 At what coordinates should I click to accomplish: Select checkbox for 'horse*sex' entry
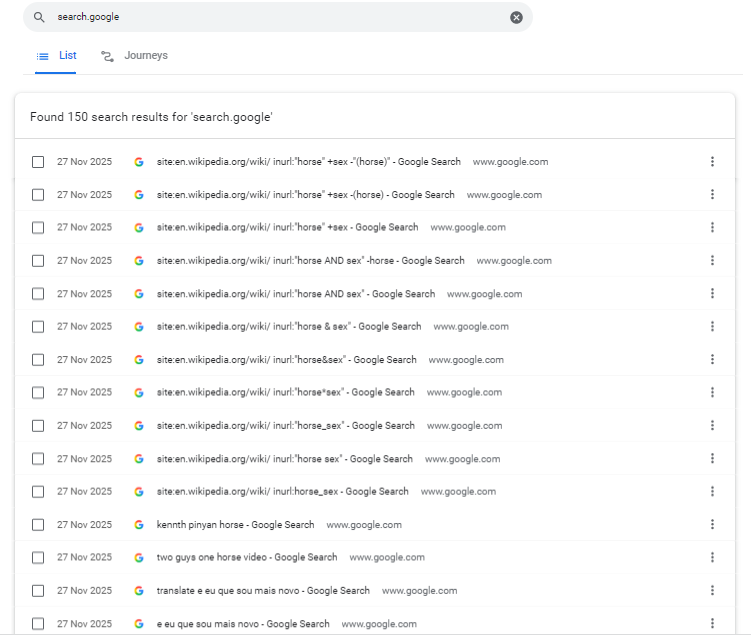tap(38, 393)
